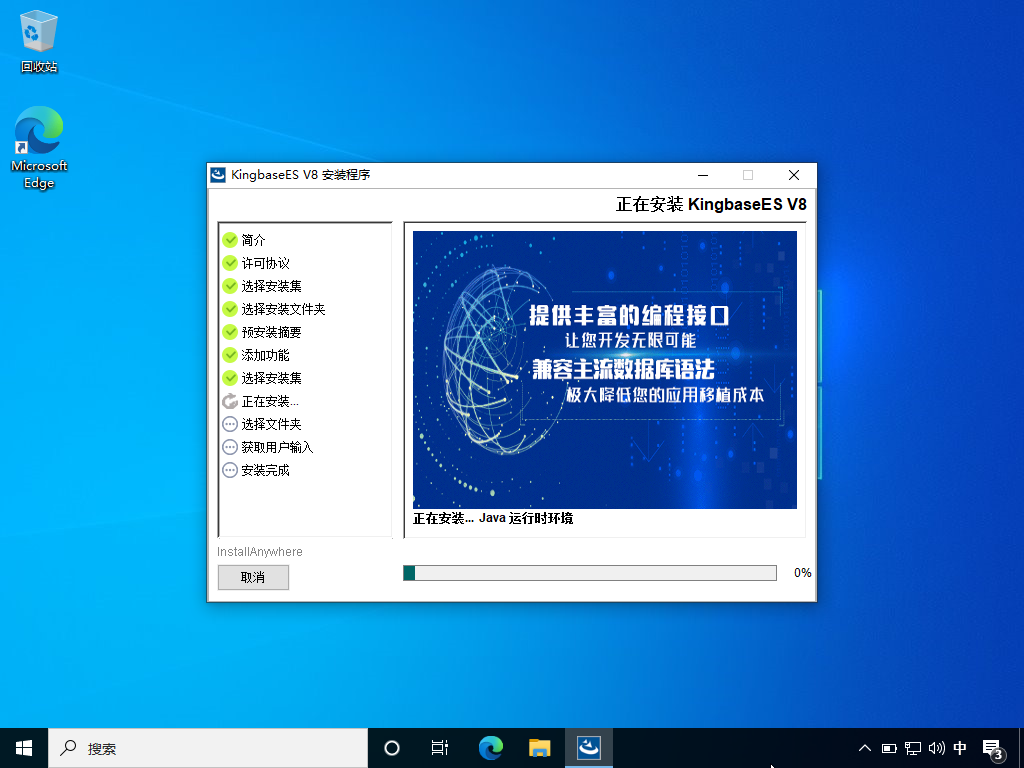Open the network status tray icon

[x=913, y=747]
